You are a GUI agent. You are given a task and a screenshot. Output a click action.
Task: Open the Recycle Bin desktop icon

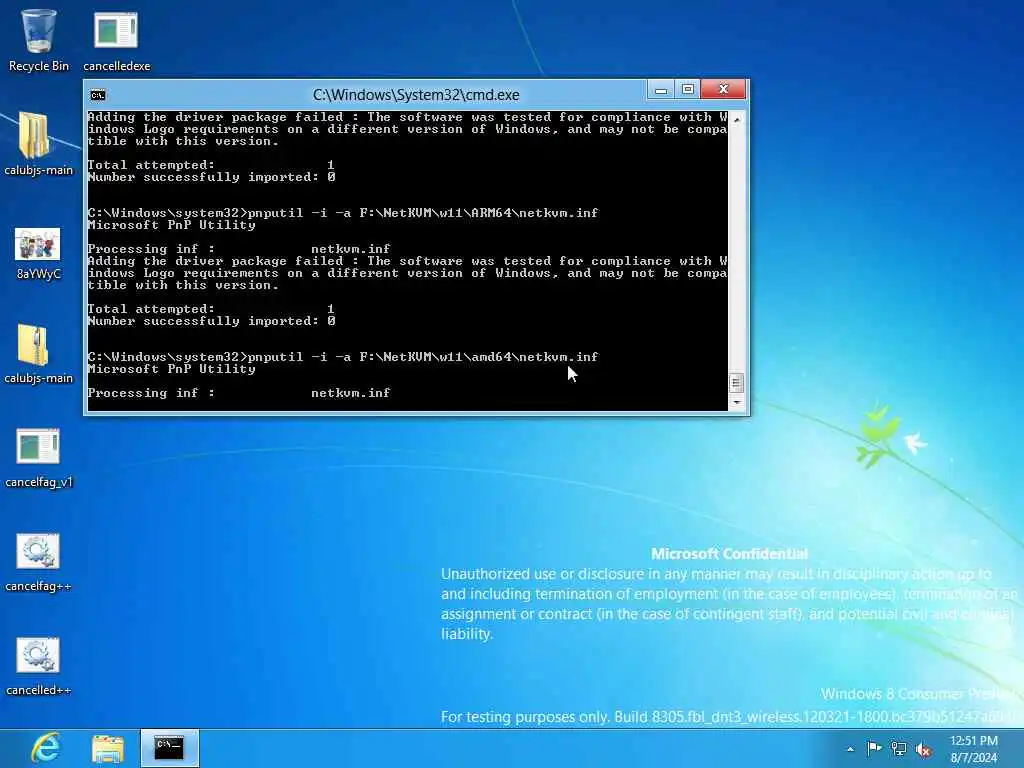click(39, 40)
